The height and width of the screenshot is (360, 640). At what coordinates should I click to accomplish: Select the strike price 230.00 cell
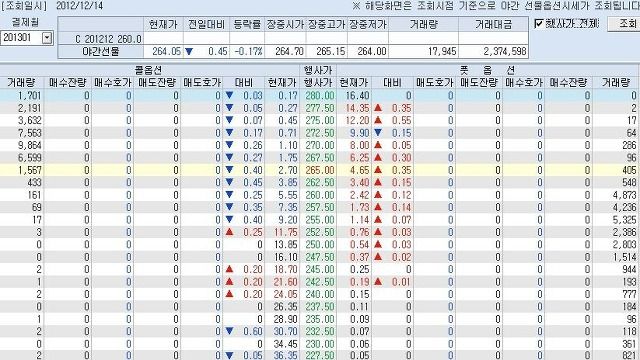point(319,344)
